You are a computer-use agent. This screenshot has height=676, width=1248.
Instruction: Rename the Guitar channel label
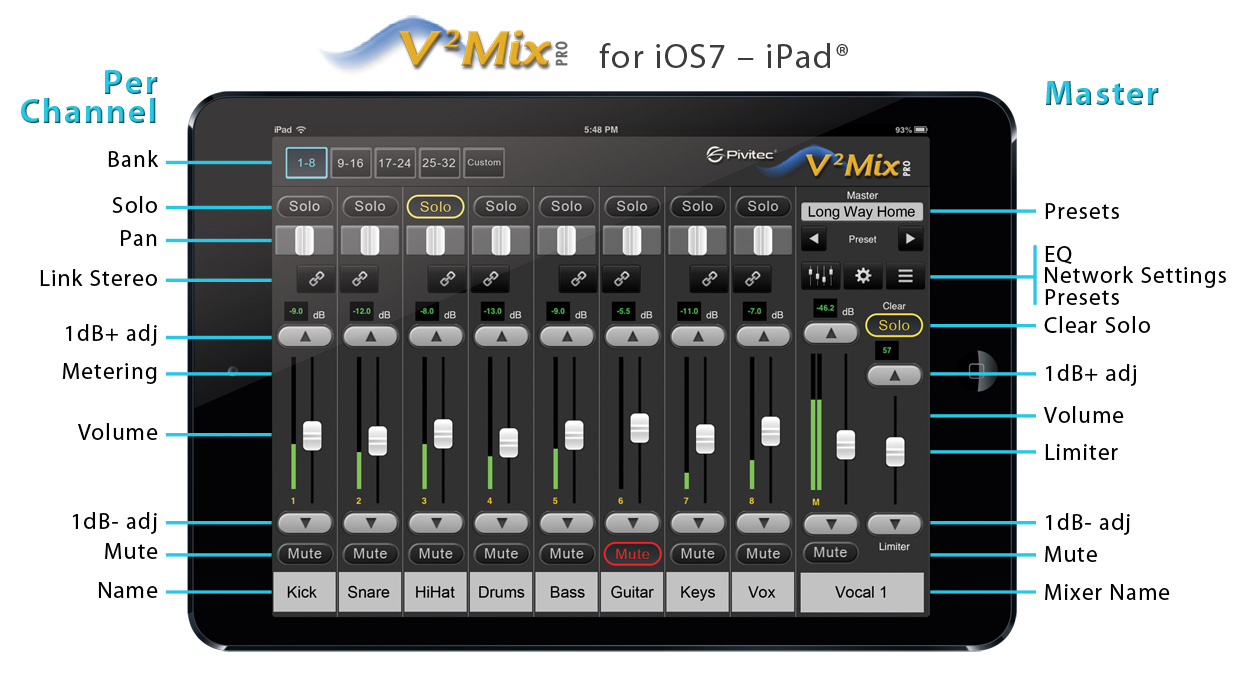click(632, 592)
